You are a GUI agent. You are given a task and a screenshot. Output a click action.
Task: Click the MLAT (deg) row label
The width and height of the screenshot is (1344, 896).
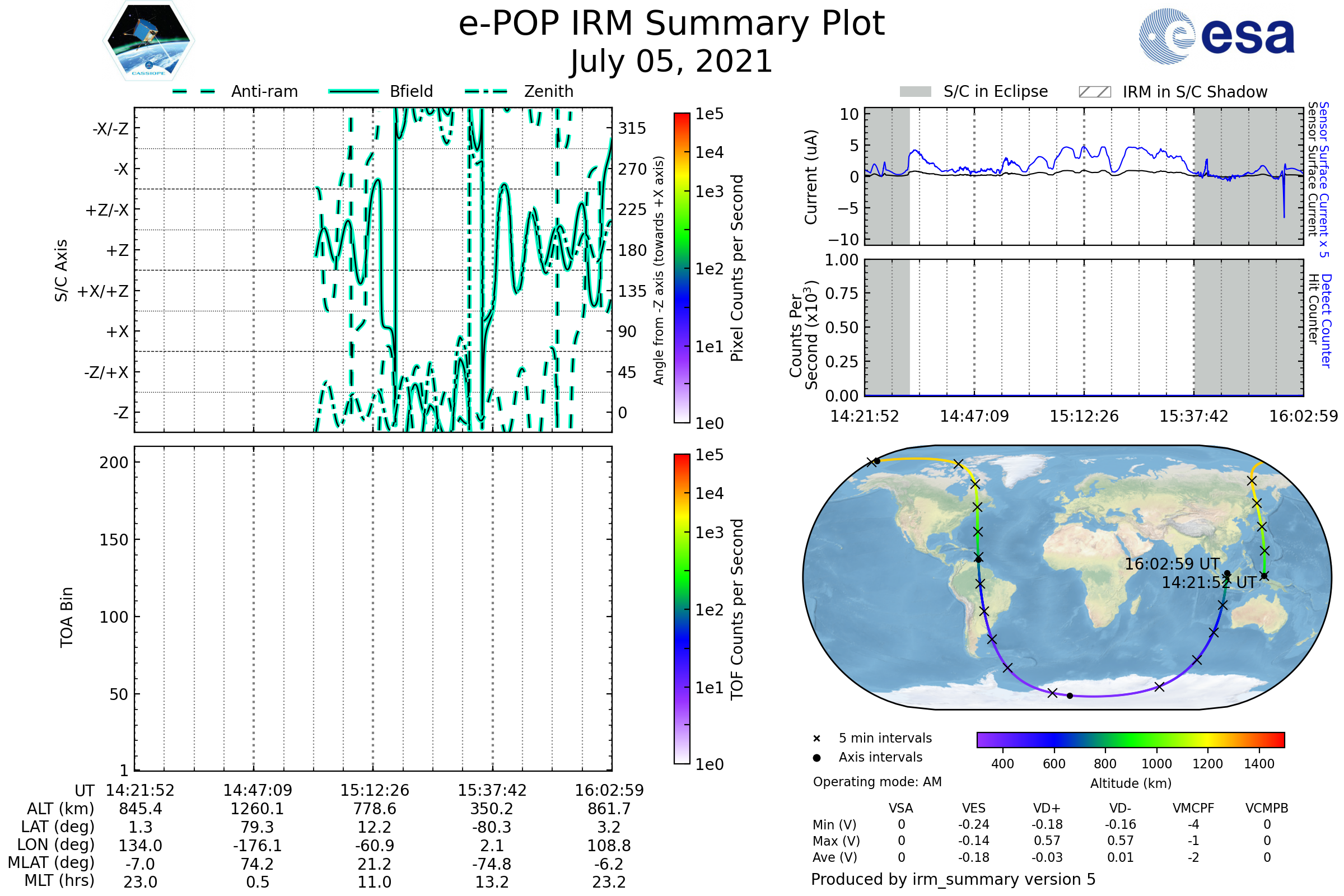pos(50,862)
